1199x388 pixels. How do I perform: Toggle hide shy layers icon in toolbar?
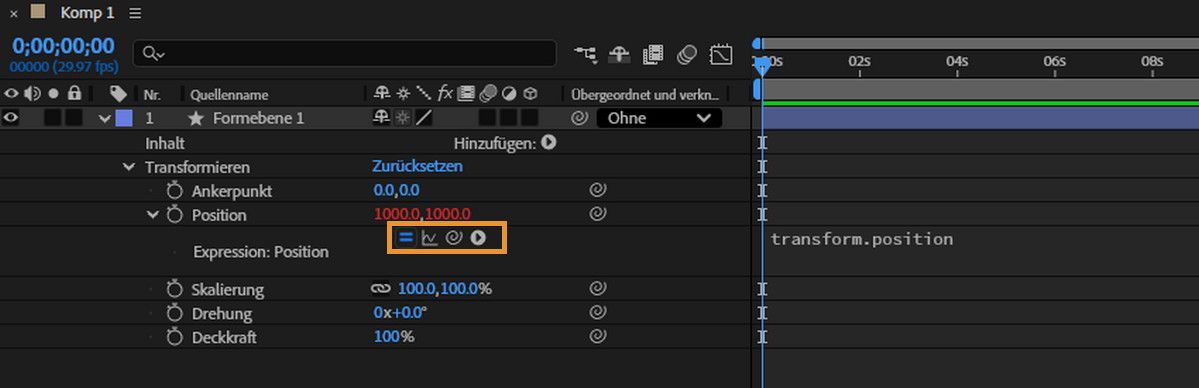(619, 54)
